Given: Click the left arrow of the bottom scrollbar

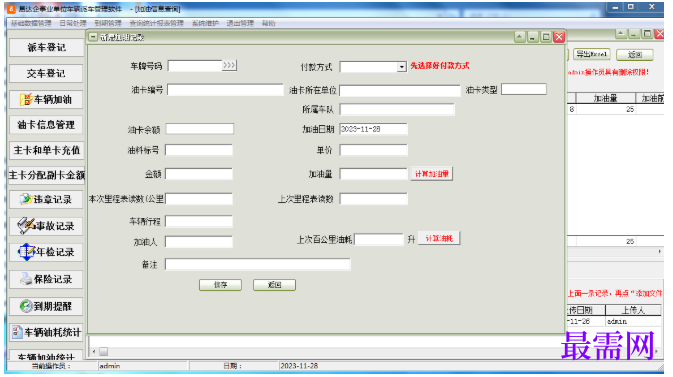Looking at the screenshot, I should pos(94,352).
